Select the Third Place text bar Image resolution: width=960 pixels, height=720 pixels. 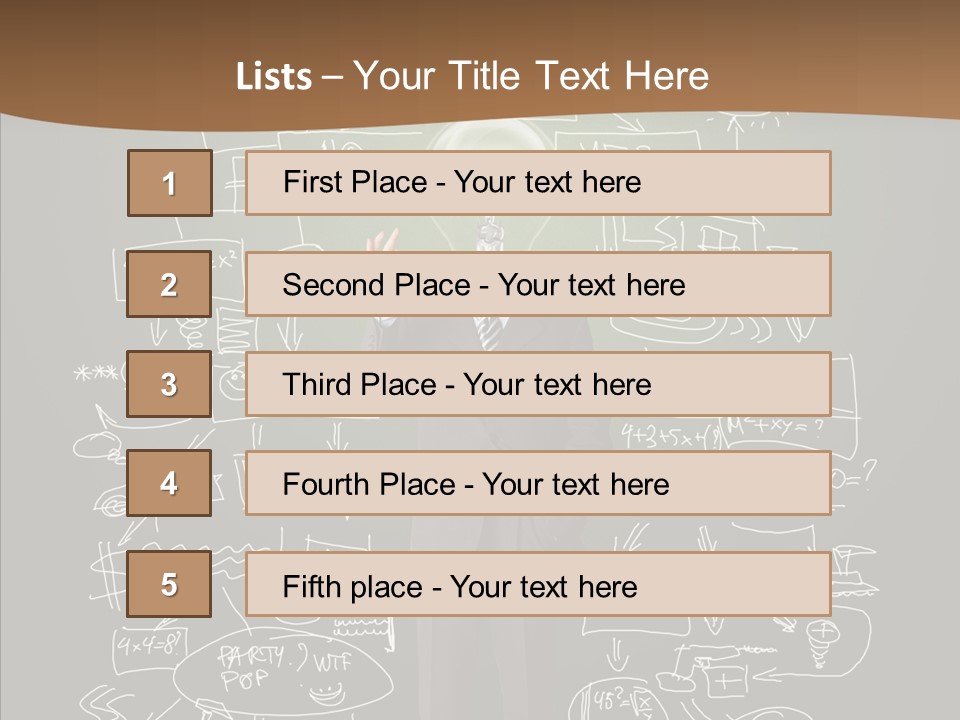pyautogui.click(x=538, y=384)
